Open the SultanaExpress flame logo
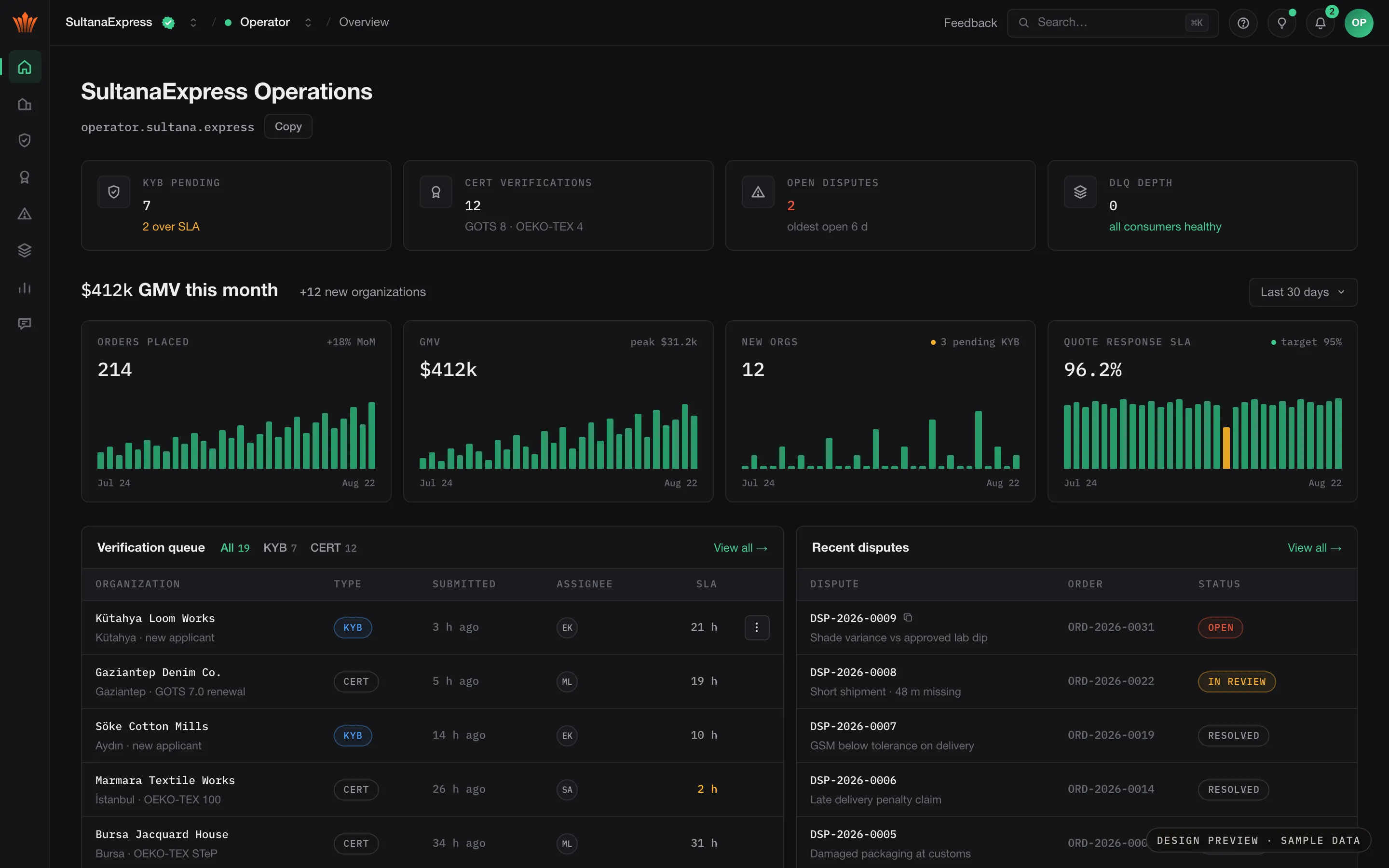The height and width of the screenshot is (868, 1389). tap(25, 22)
